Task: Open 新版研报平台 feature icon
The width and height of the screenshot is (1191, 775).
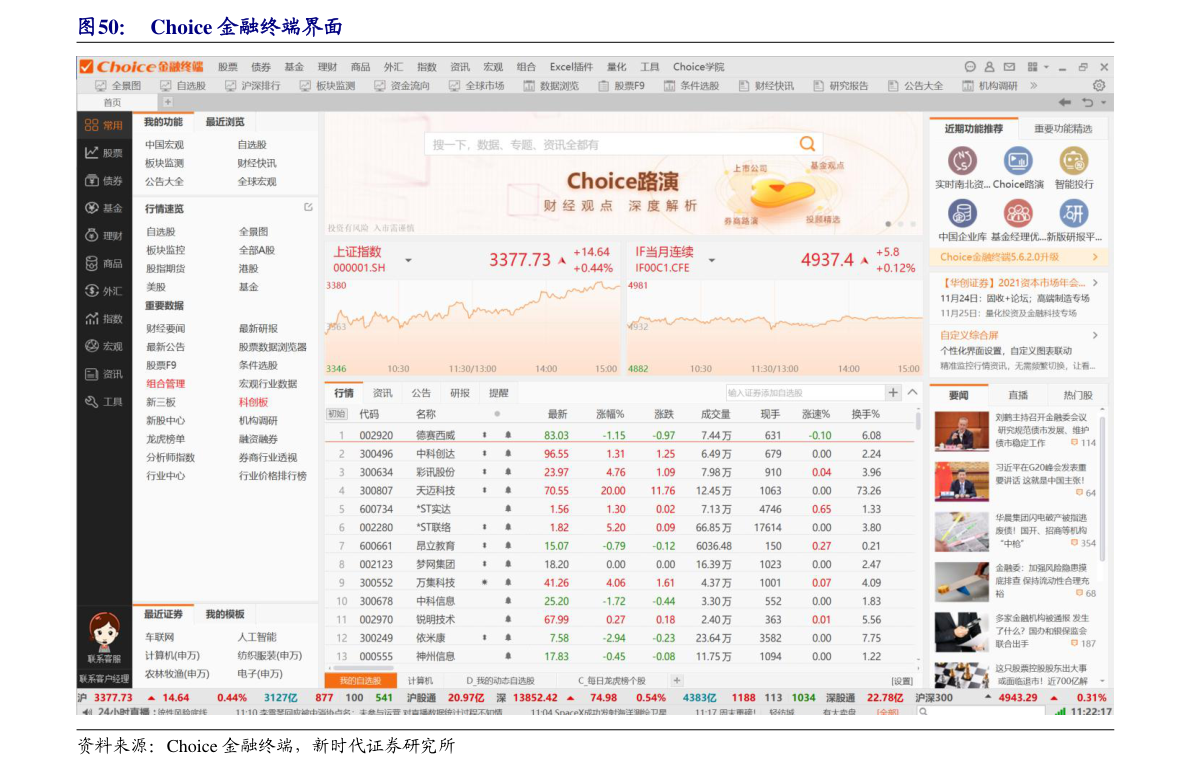Action: point(1073,214)
